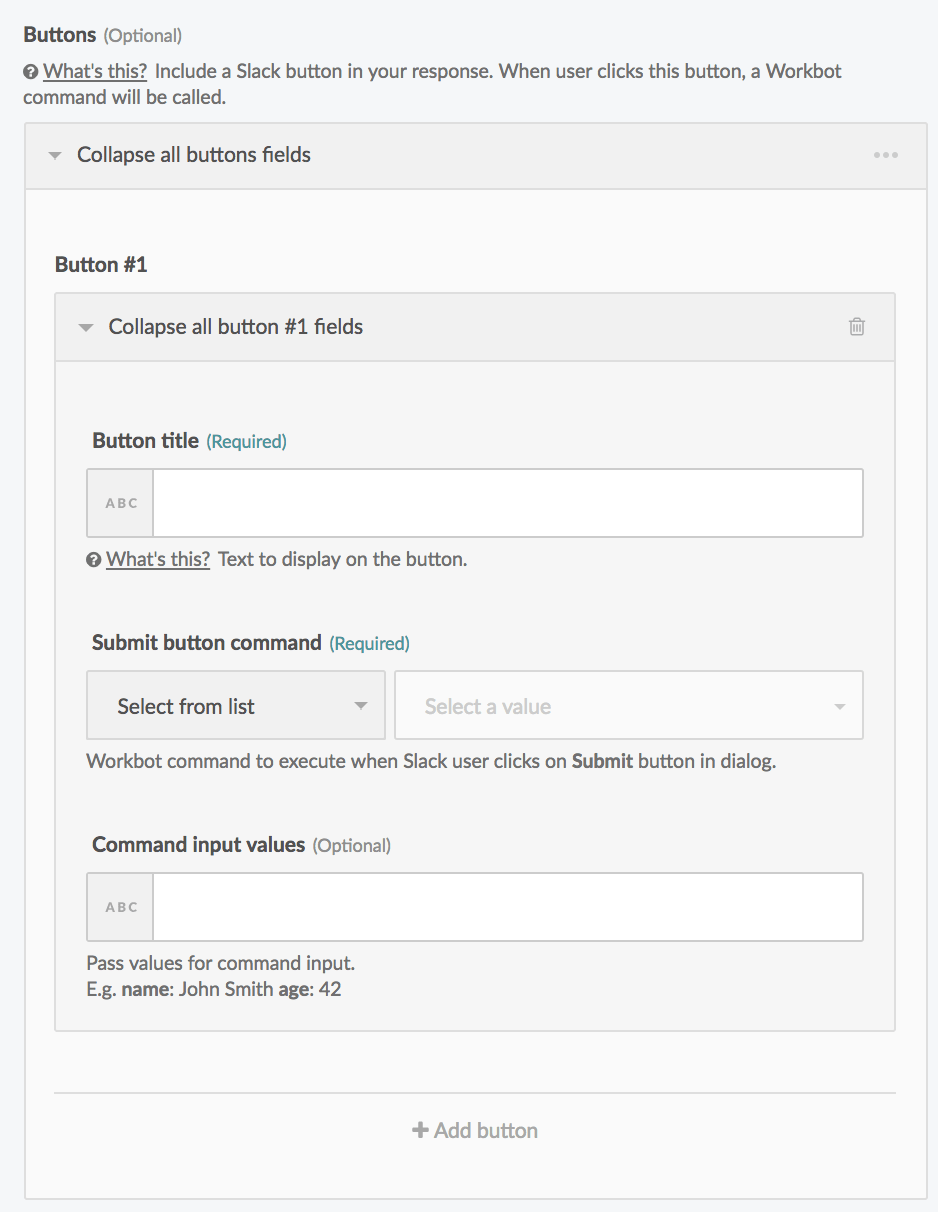Click the ABC icon on Command input values field
This screenshot has height=1212, width=938.
point(119,906)
